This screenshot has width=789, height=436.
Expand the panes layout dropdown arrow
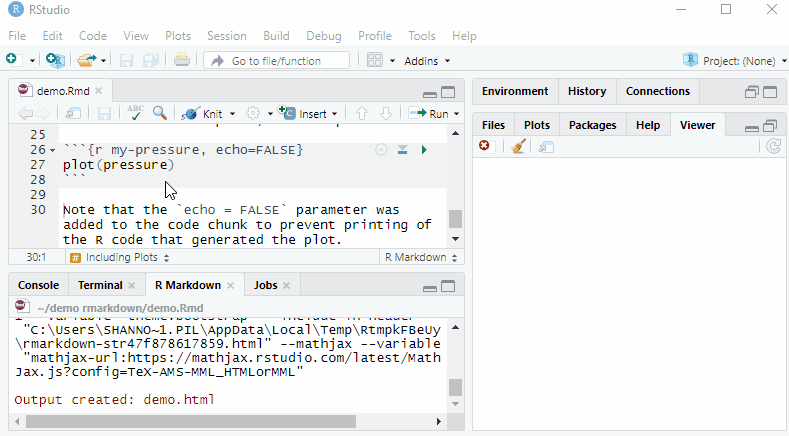(392, 61)
